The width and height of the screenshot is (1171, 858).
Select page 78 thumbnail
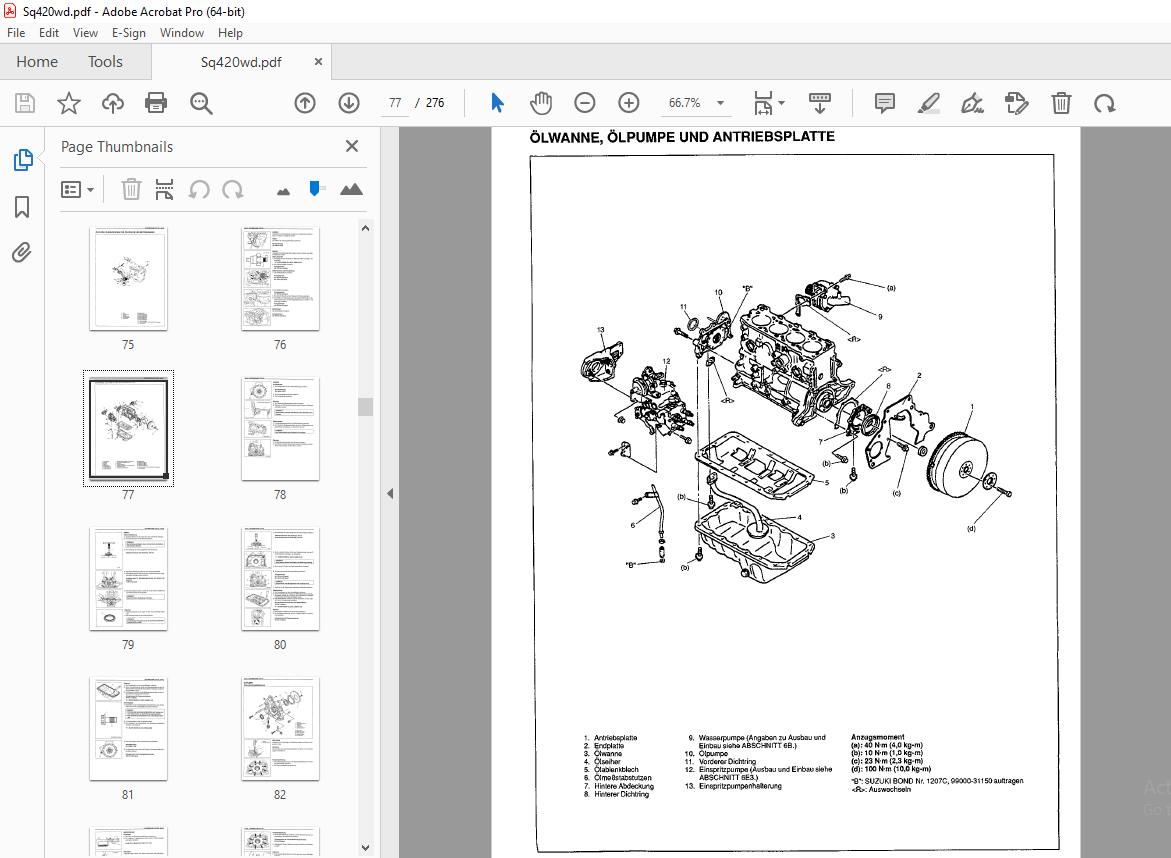point(280,429)
